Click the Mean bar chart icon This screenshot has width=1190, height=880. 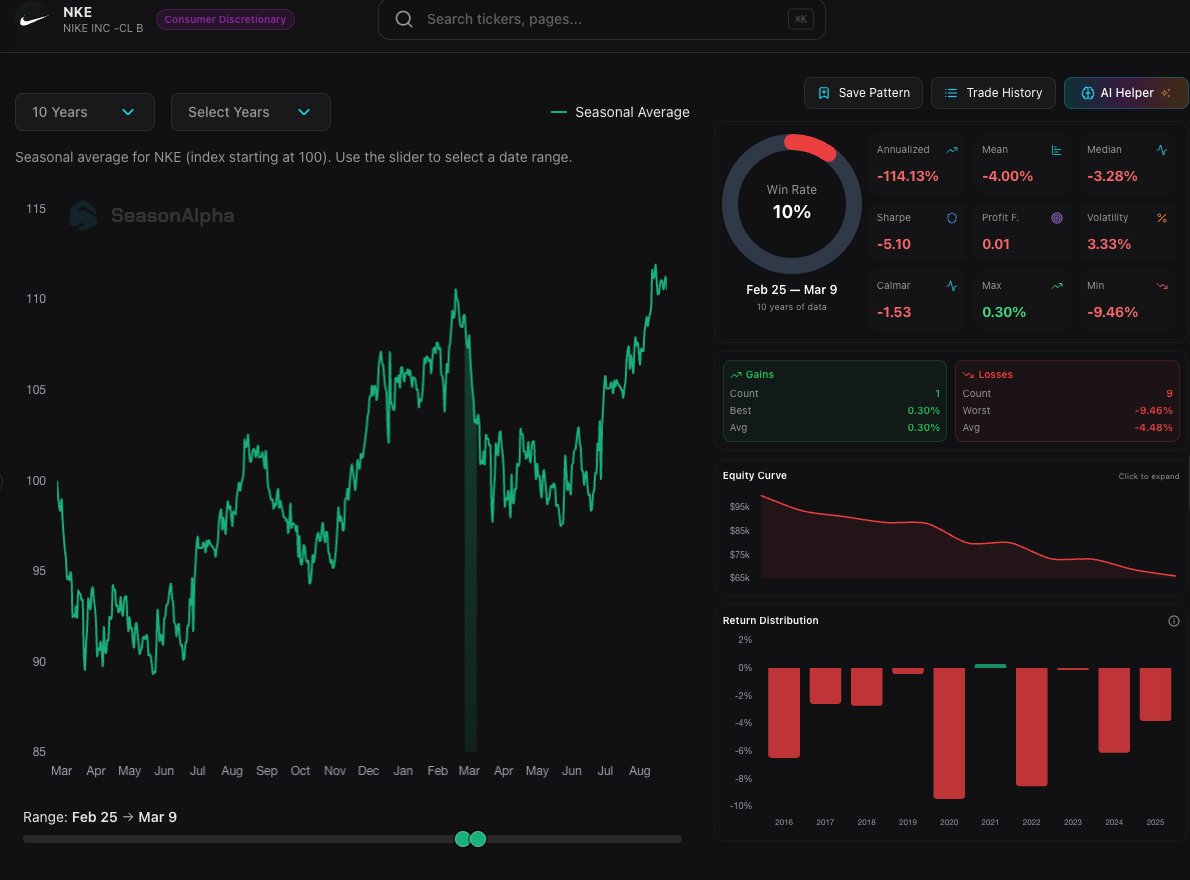[x=1056, y=150]
